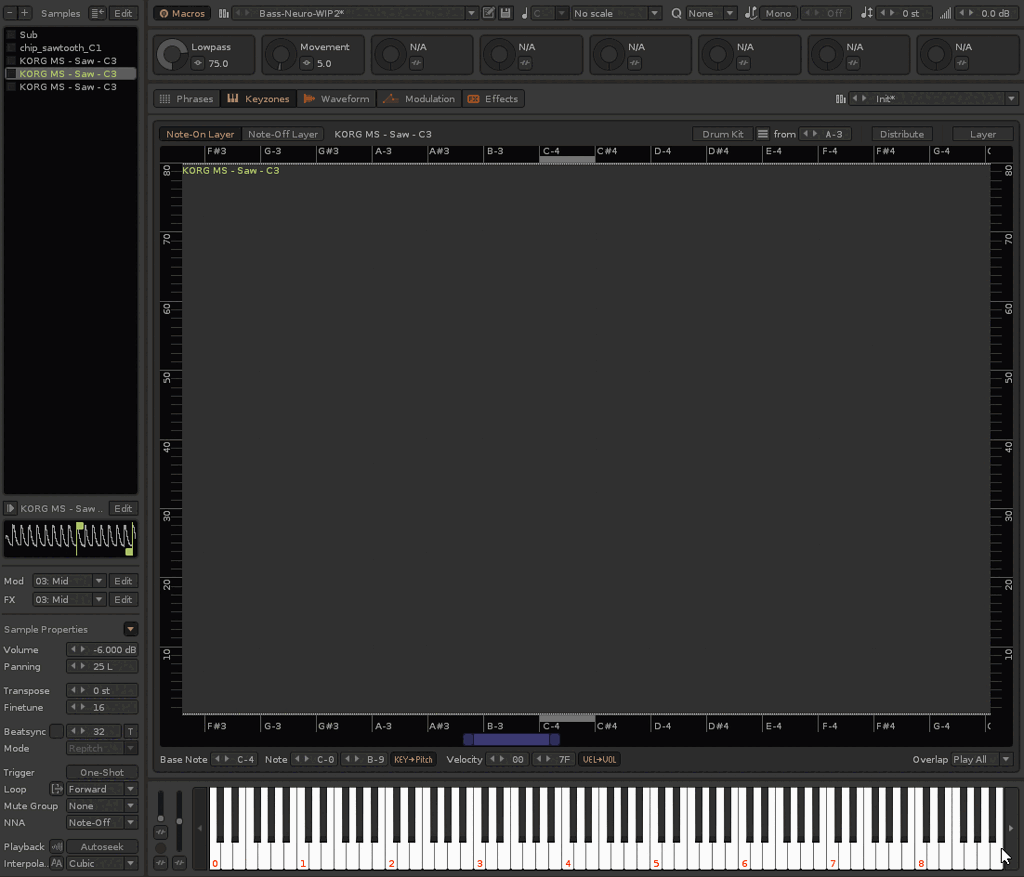
Task: Open the Init* keyzone preset dropdown
Action: [x=1011, y=99]
